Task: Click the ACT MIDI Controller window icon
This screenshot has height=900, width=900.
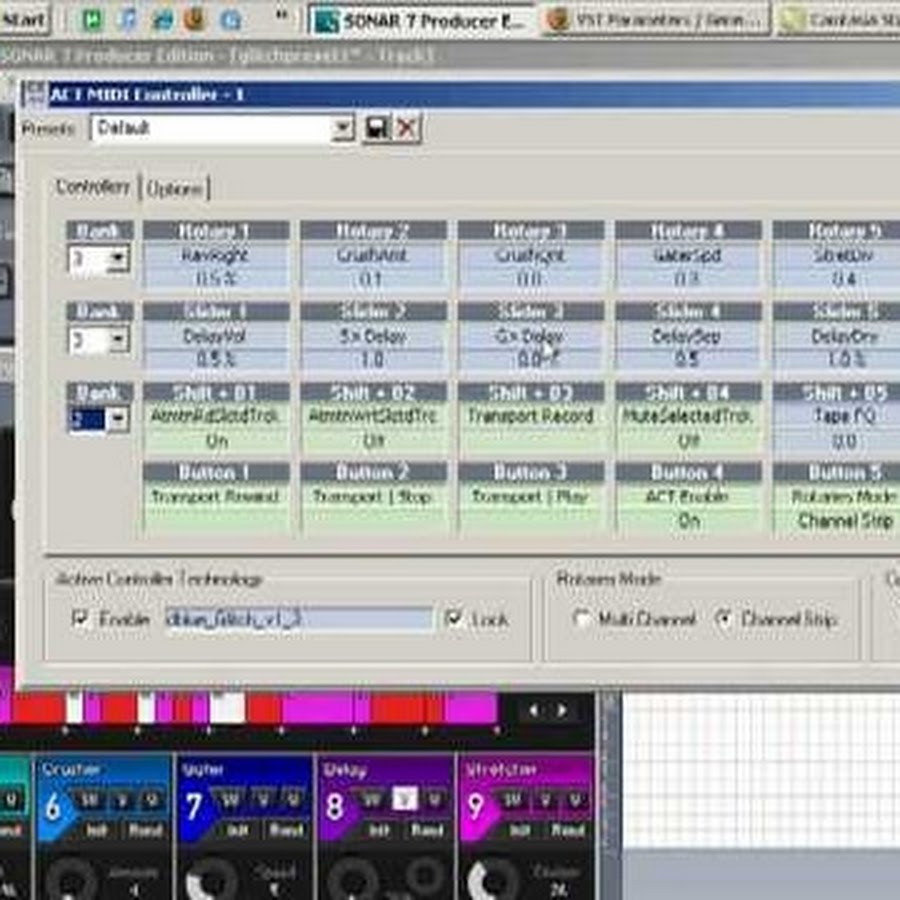Action: click(x=34, y=94)
